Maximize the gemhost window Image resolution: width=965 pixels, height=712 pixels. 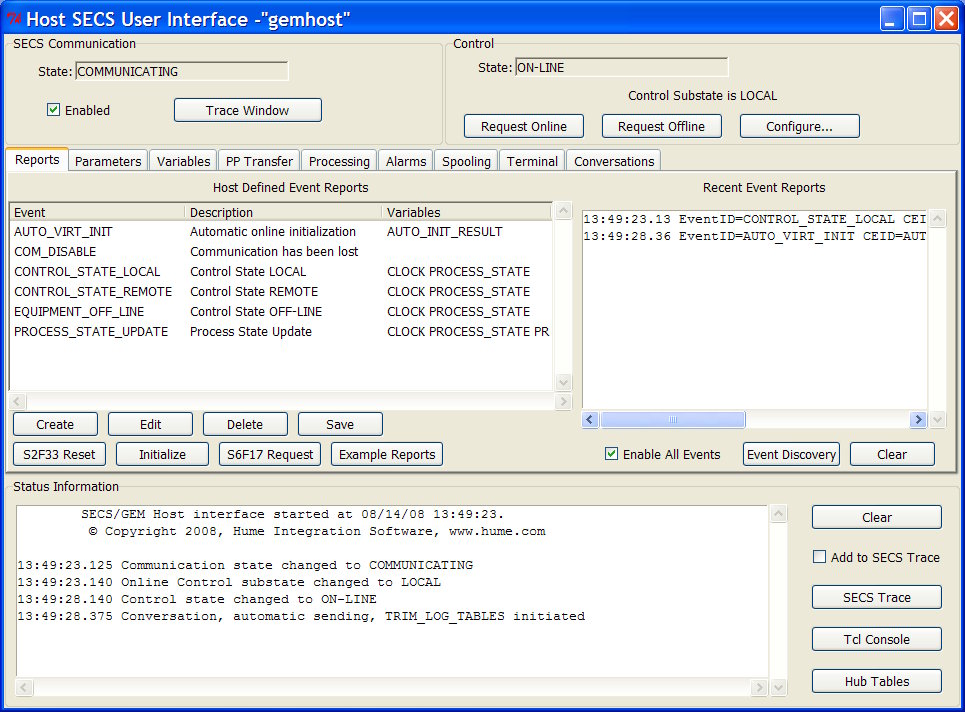pyautogui.click(x=919, y=19)
